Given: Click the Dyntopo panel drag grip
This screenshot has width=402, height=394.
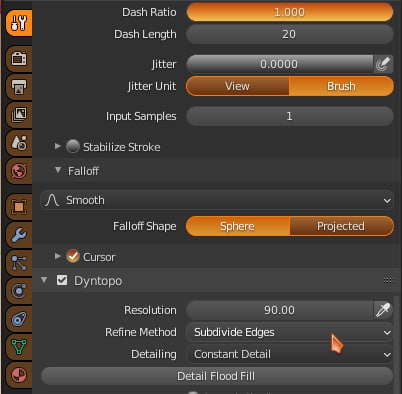Looking at the screenshot, I should 387,281.
